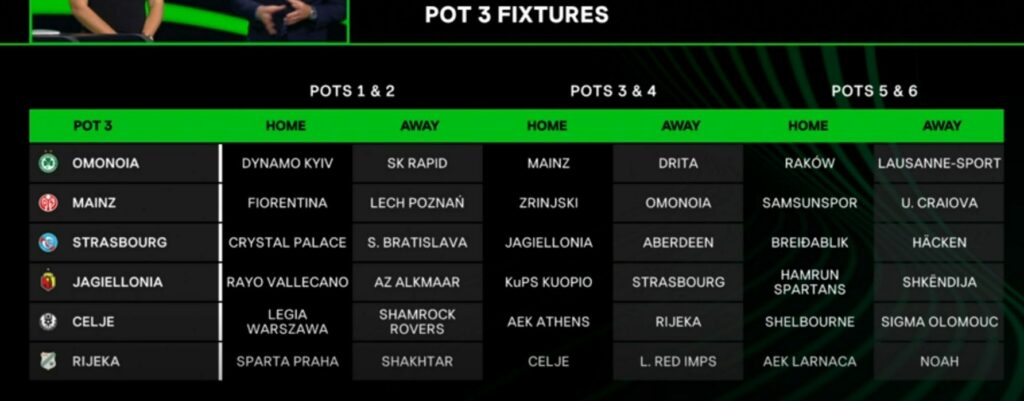
Task: Click the Strasbourg club crest icon
Action: (47, 242)
